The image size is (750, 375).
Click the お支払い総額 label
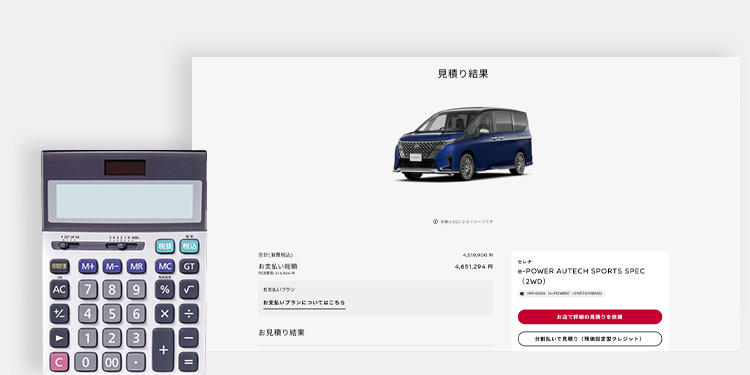point(278,266)
